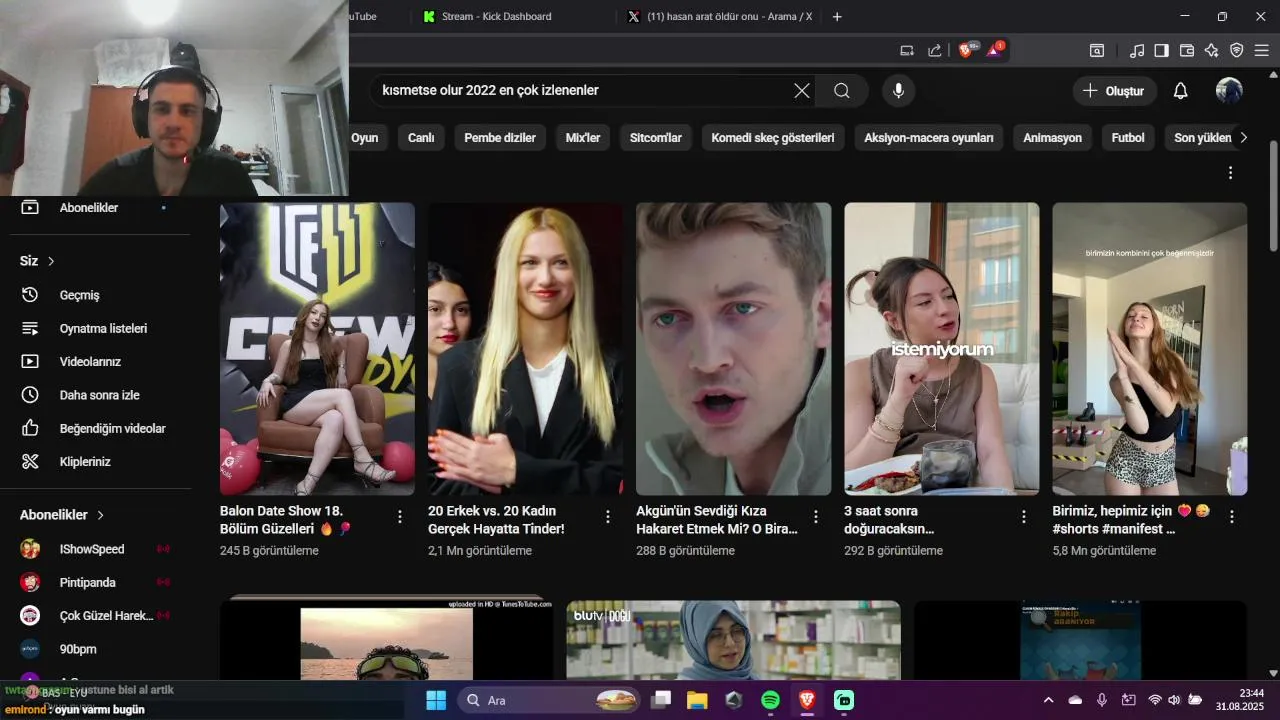Select the Canlı filter chip
The image size is (1280, 720).
click(421, 138)
